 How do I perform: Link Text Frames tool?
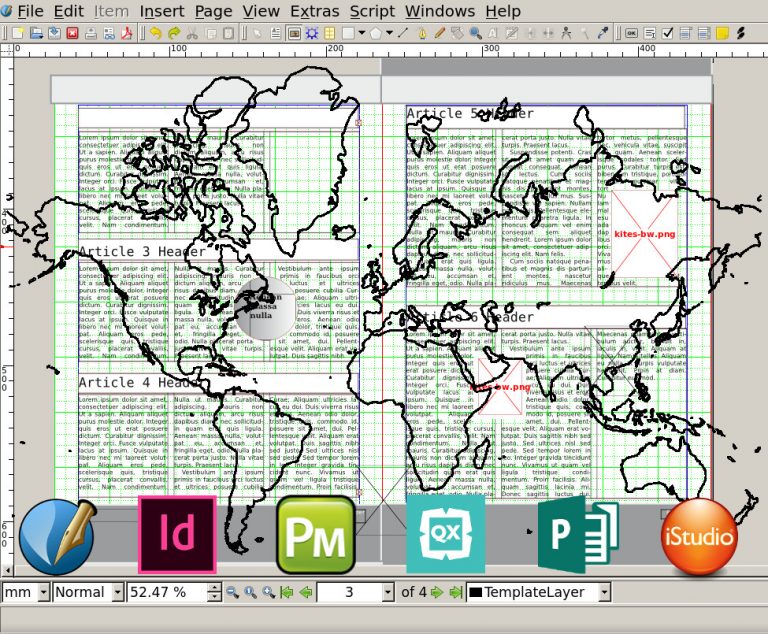click(530, 33)
